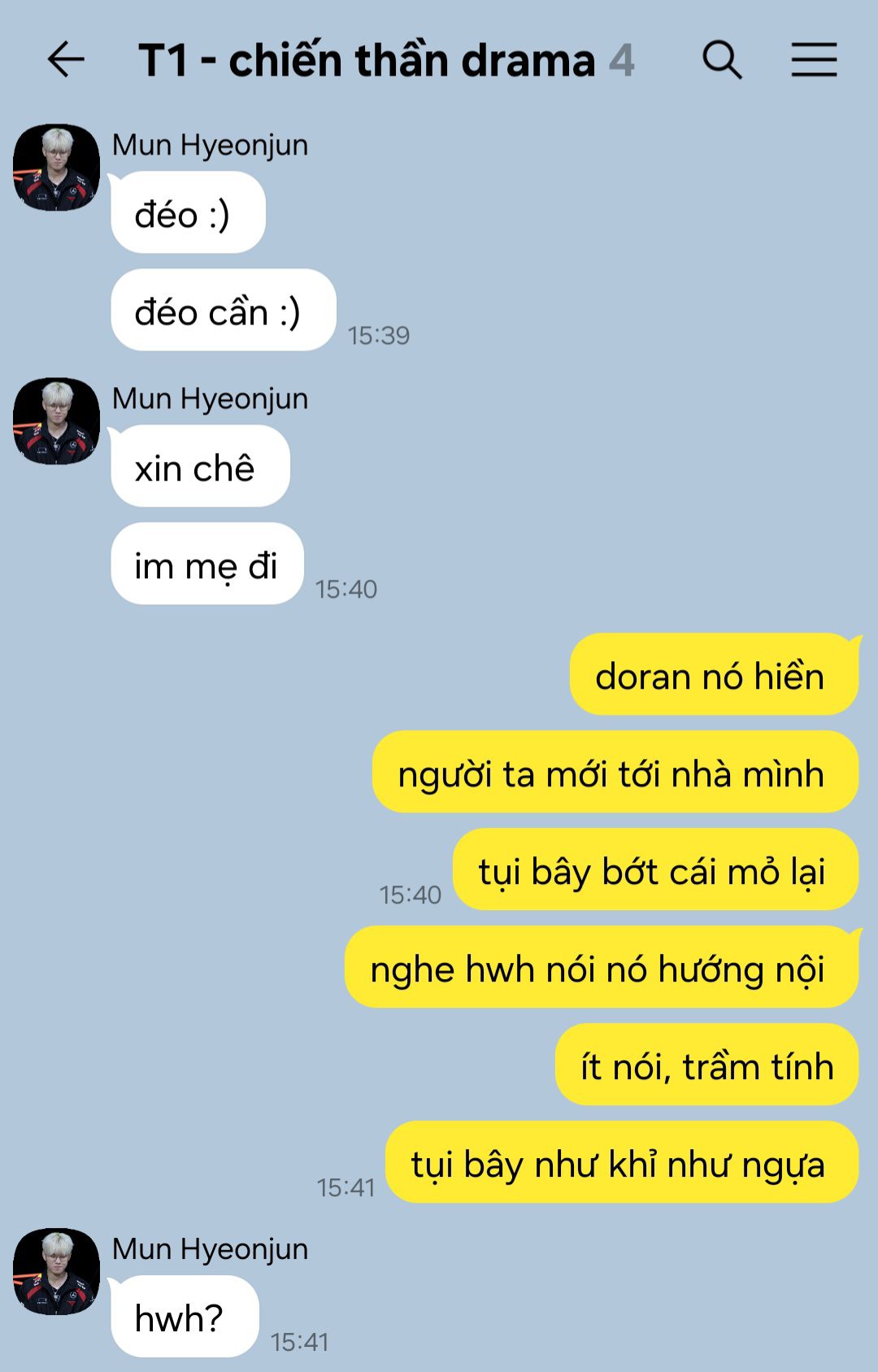Tap Mun Hyeonjun's avatar beside "xin chê"
The height and width of the screenshot is (1372, 878).
point(56,421)
